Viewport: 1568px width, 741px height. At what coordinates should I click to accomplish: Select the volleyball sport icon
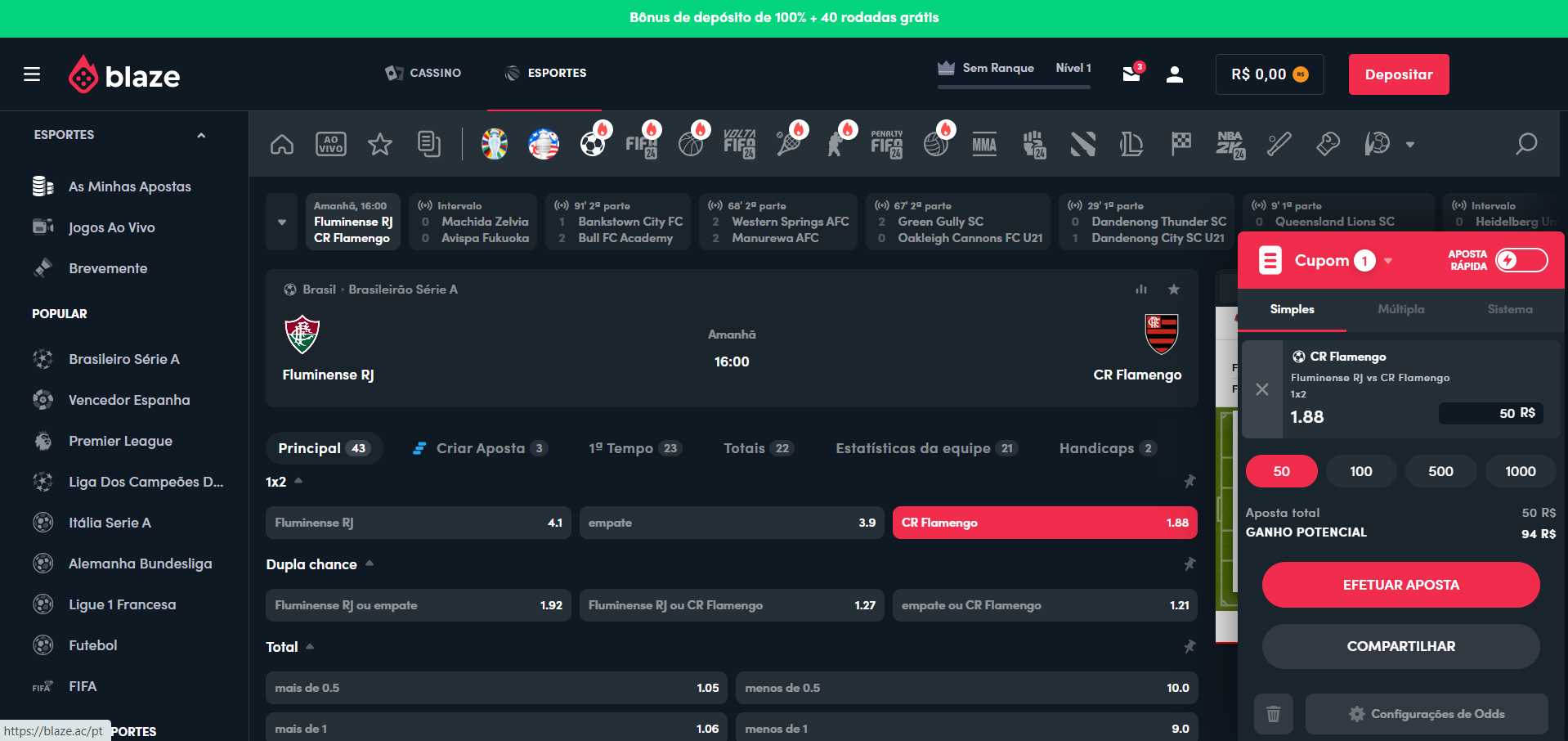tap(936, 145)
